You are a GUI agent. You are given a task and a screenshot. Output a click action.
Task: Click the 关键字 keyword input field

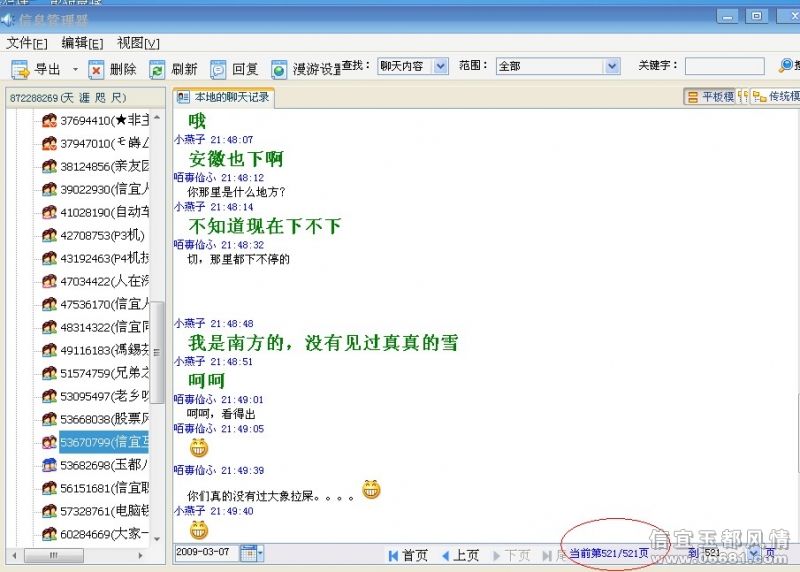pyautogui.click(x=724, y=66)
